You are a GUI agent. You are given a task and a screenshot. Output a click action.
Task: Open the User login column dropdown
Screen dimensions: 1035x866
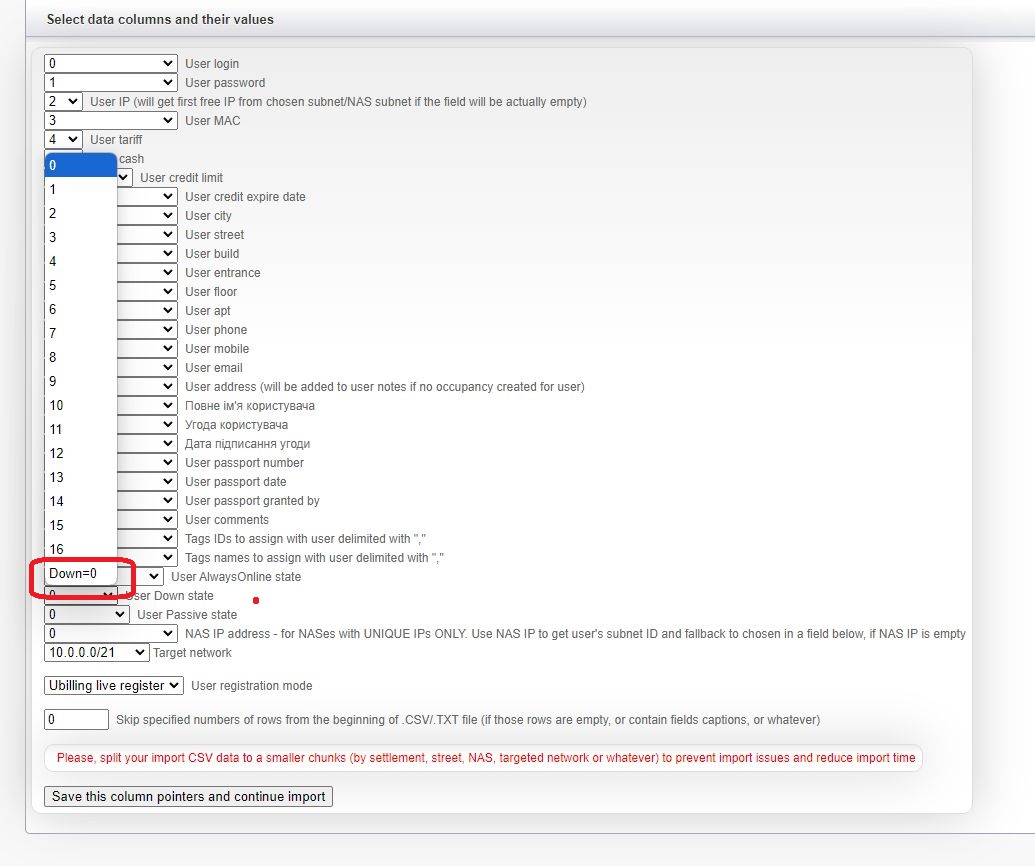110,64
